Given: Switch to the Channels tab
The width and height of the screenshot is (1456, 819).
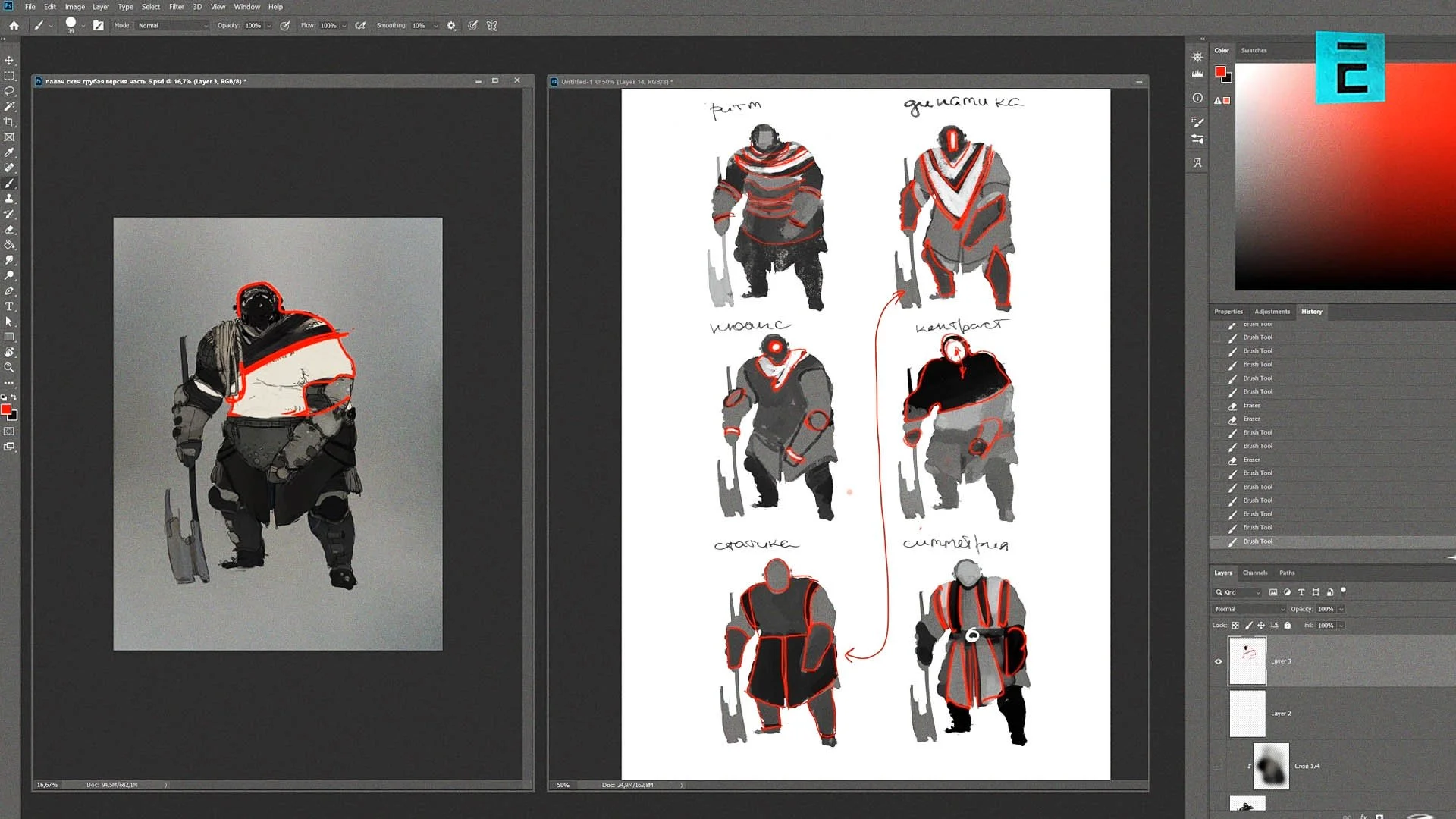Looking at the screenshot, I should [x=1254, y=573].
